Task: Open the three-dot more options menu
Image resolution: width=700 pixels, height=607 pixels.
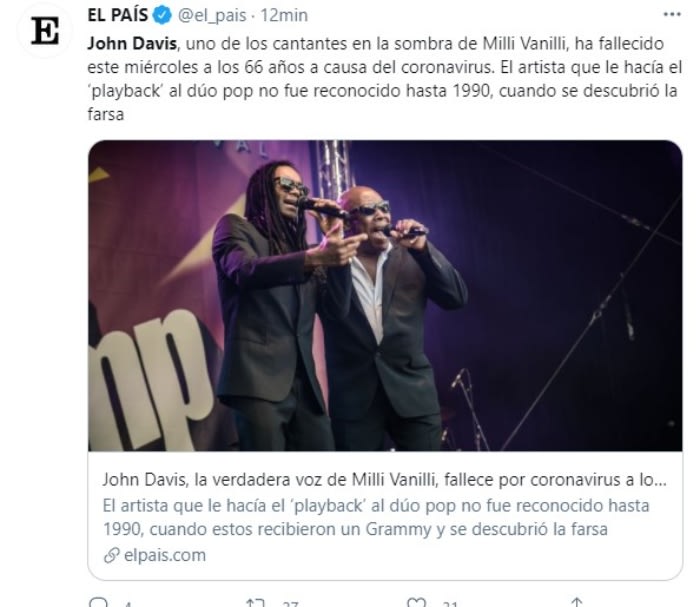Action: point(672,15)
